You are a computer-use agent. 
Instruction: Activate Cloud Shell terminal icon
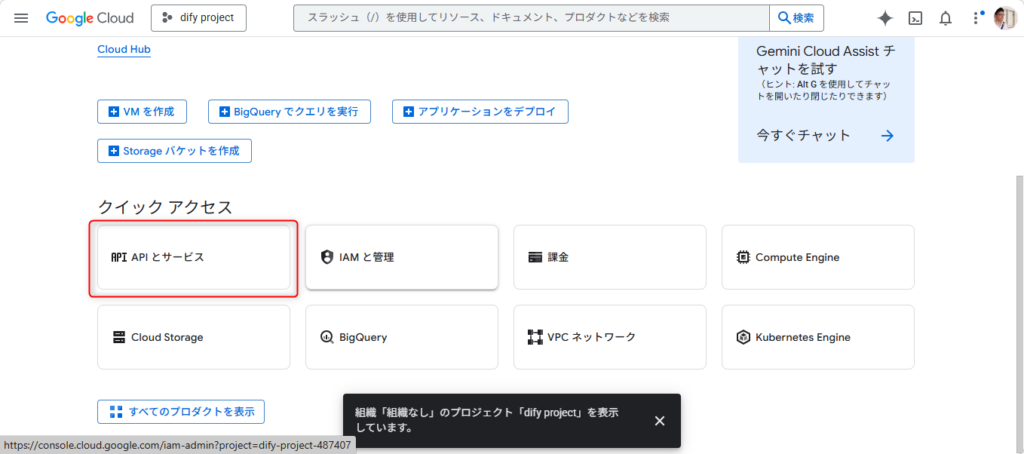(x=915, y=18)
